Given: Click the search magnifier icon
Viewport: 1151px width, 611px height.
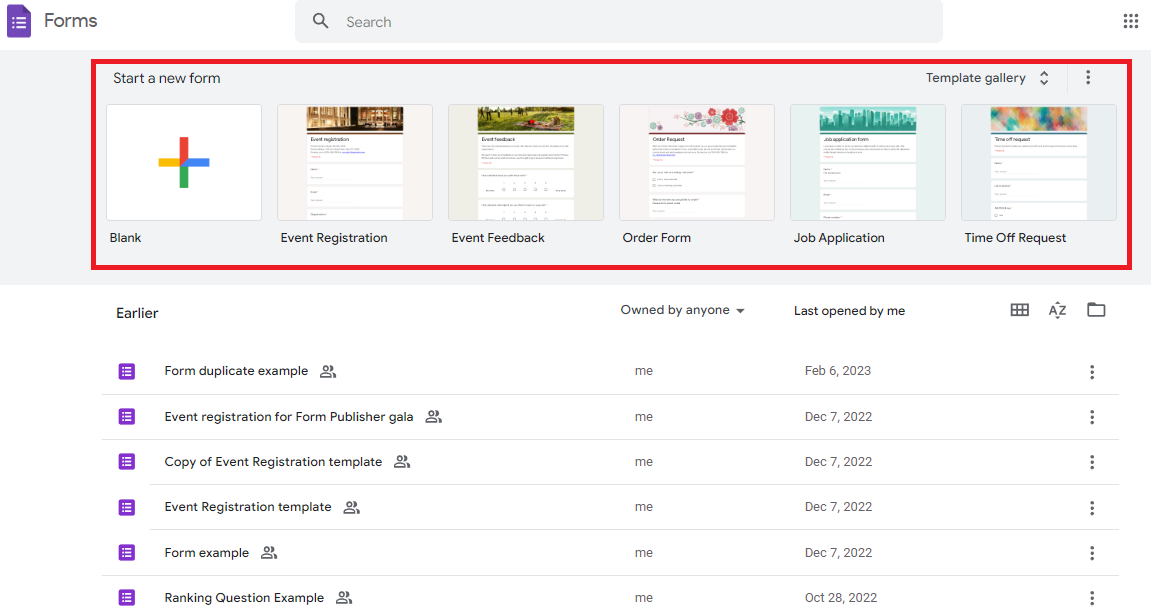Looking at the screenshot, I should pos(321,21).
